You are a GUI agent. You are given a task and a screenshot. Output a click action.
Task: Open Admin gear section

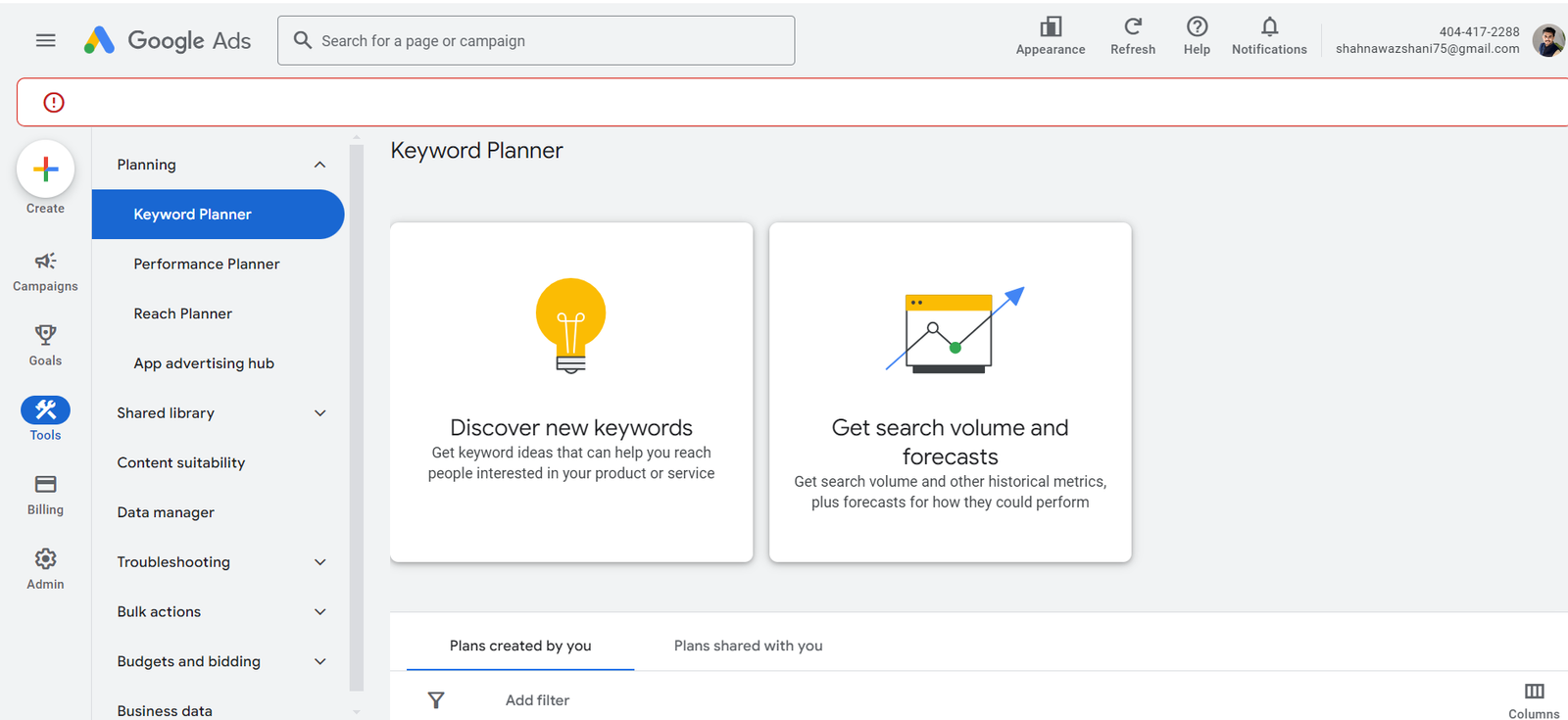click(45, 569)
